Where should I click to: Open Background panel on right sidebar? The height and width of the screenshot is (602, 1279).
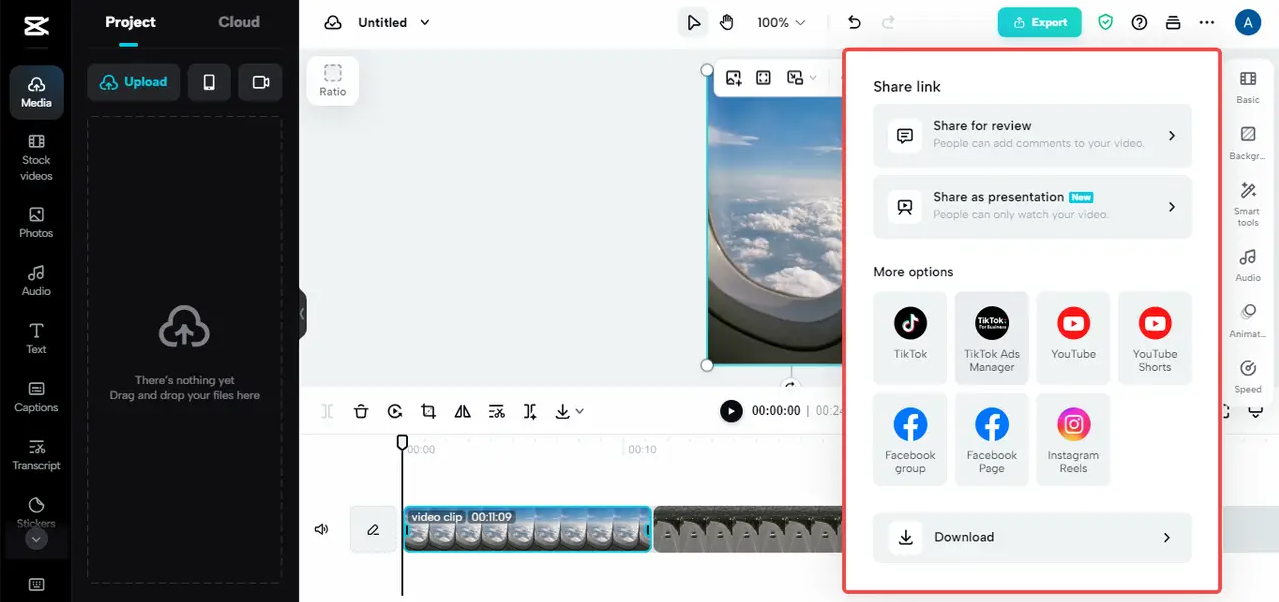point(1248,143)
